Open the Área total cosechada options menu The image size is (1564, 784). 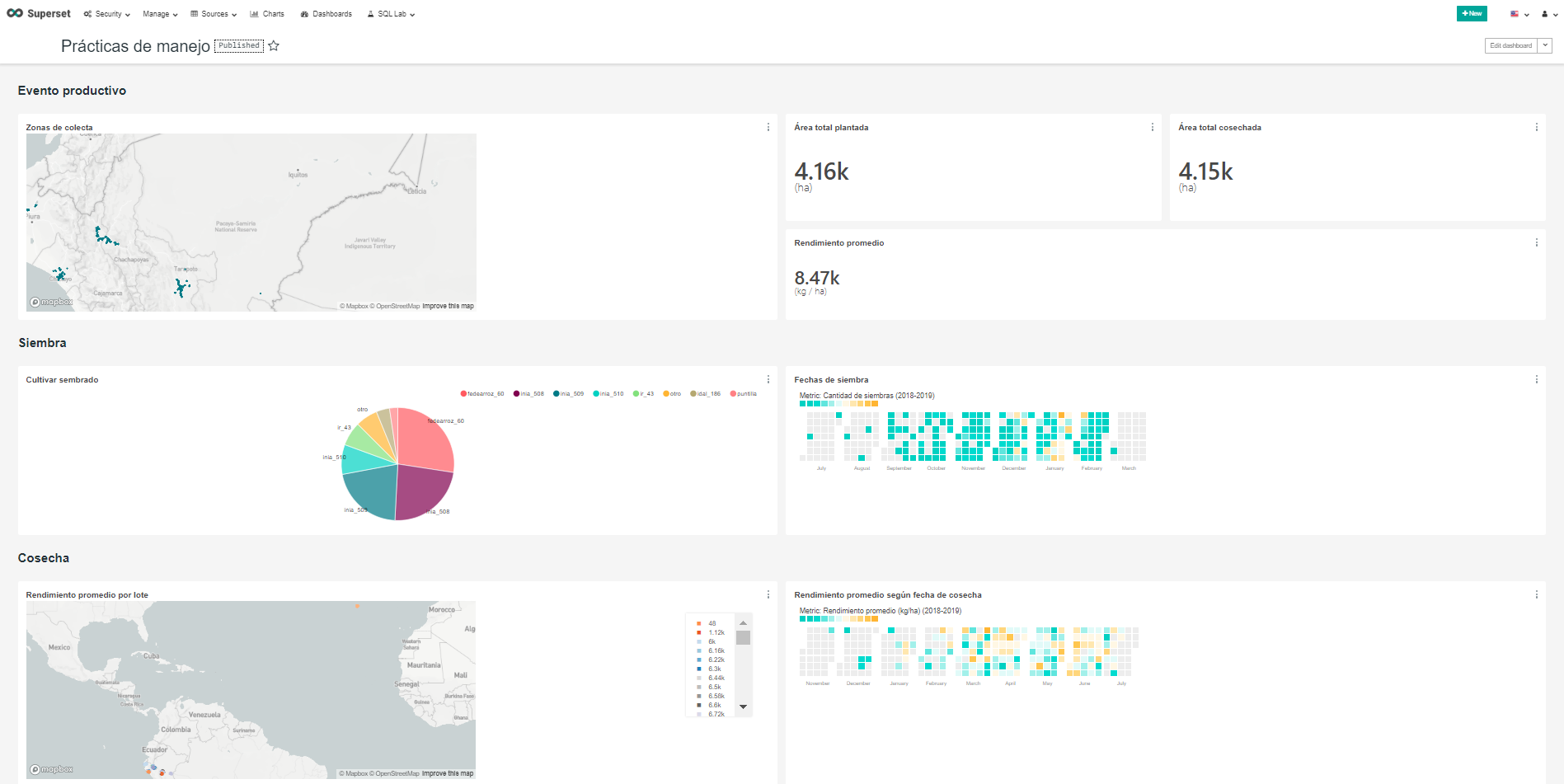pyautogui.click(x=1537, y=127)
